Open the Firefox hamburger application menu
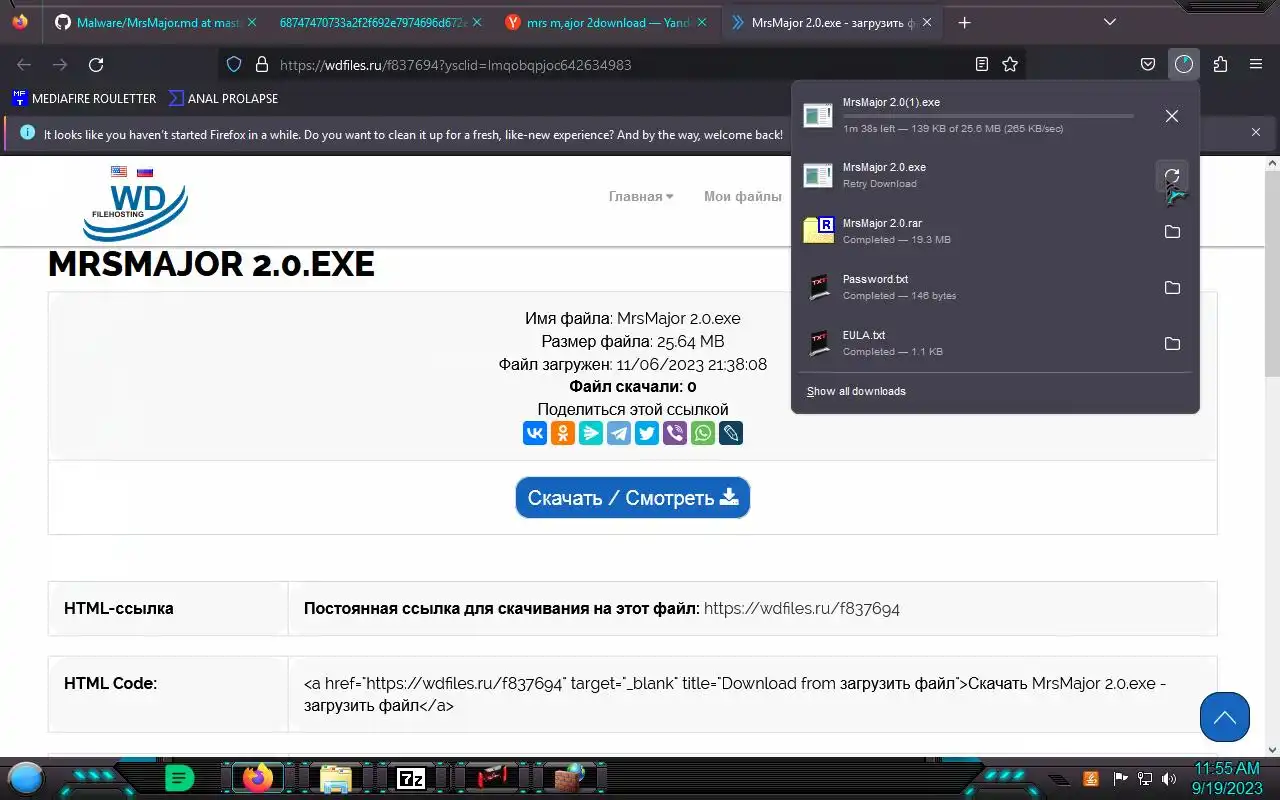Image resolution: width=1280 pixels, height=800 pixels. click(x=1256, y=64)
